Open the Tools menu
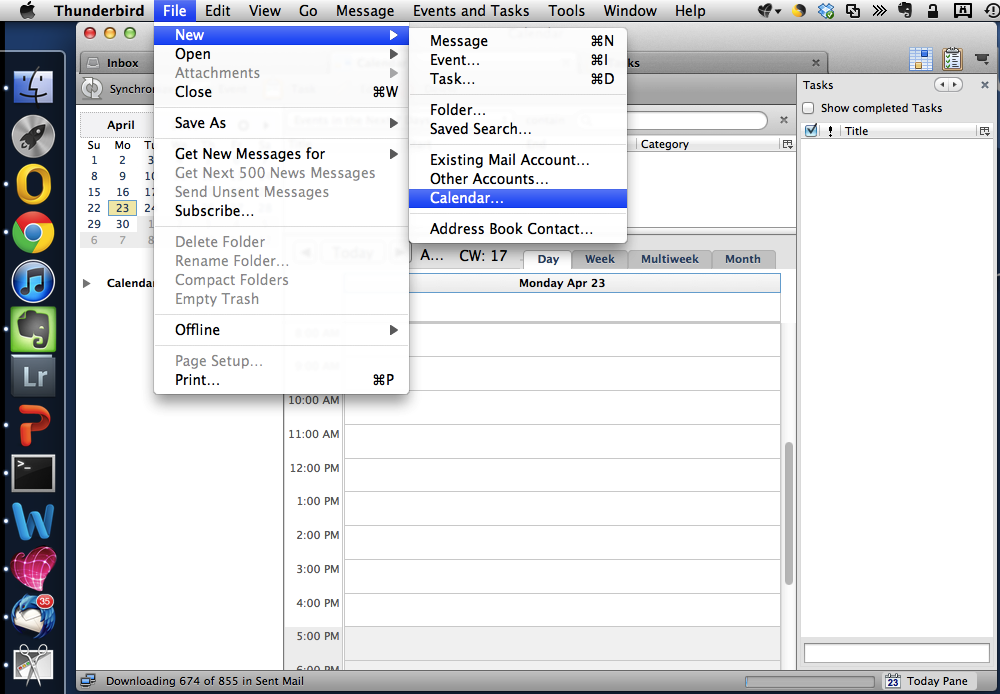This screenshot has height=694, width=1000. (566, 10)
